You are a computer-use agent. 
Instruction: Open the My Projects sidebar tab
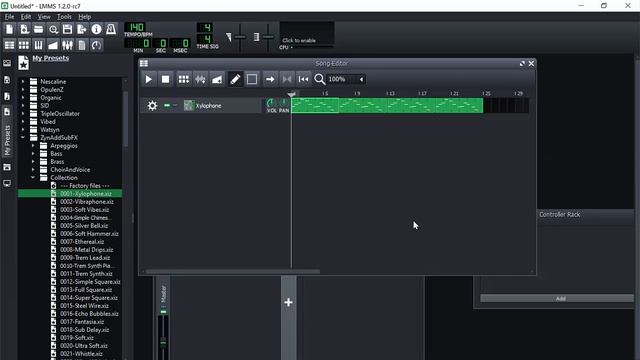7,80
